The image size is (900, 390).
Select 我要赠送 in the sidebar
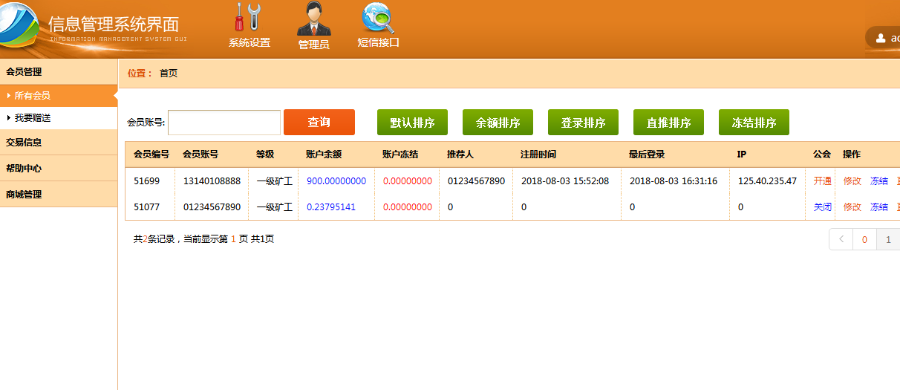point(59,118)
